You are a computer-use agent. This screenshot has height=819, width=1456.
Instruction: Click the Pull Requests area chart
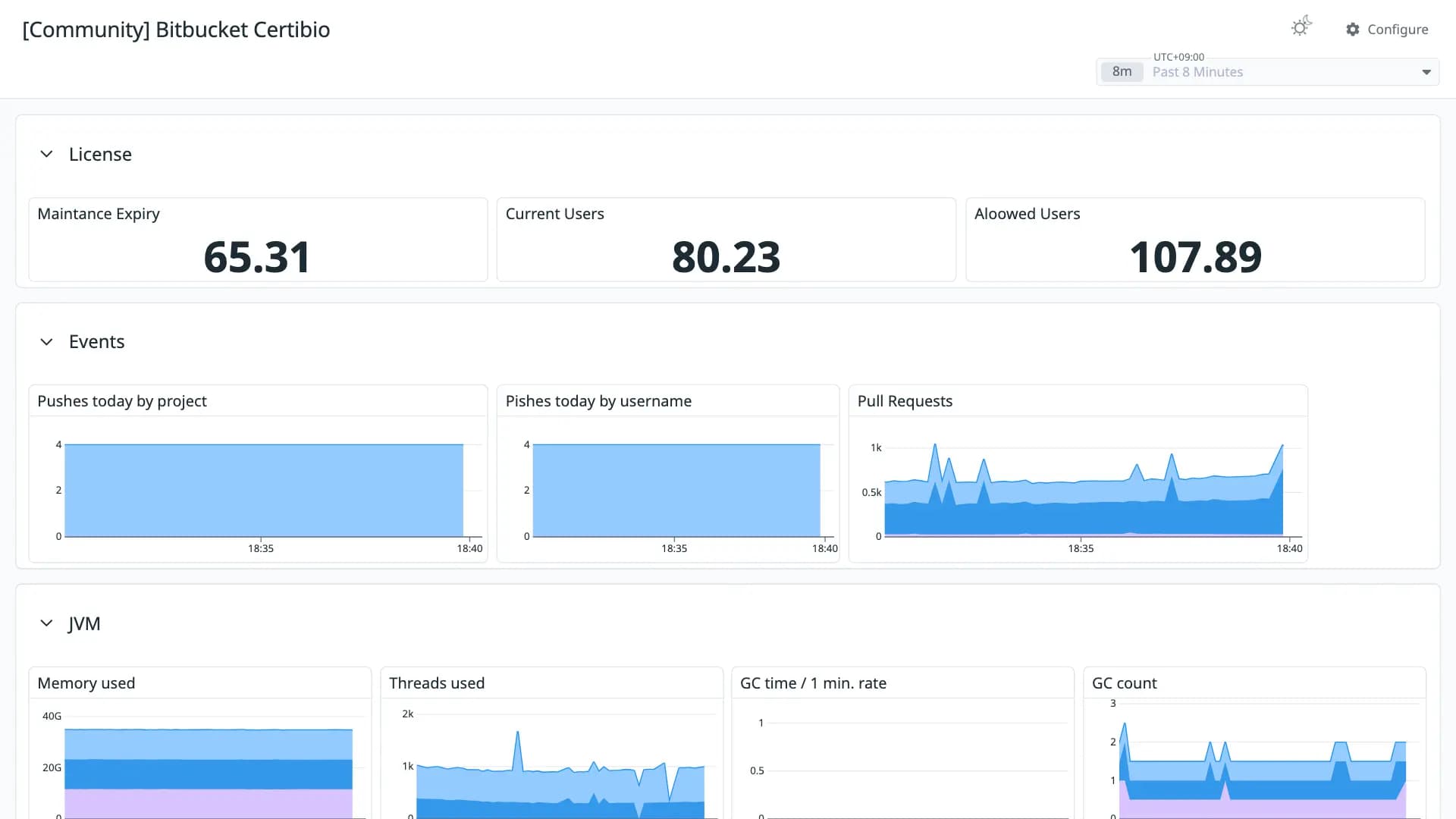point(1084,491)
